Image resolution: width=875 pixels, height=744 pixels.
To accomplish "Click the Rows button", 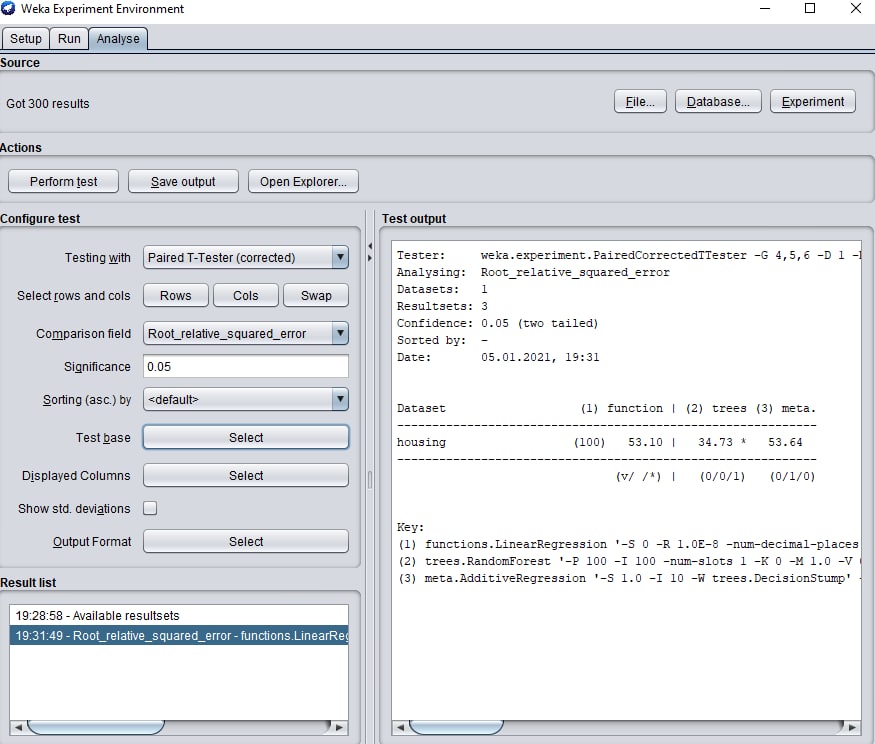I will [x=176, y=295].
